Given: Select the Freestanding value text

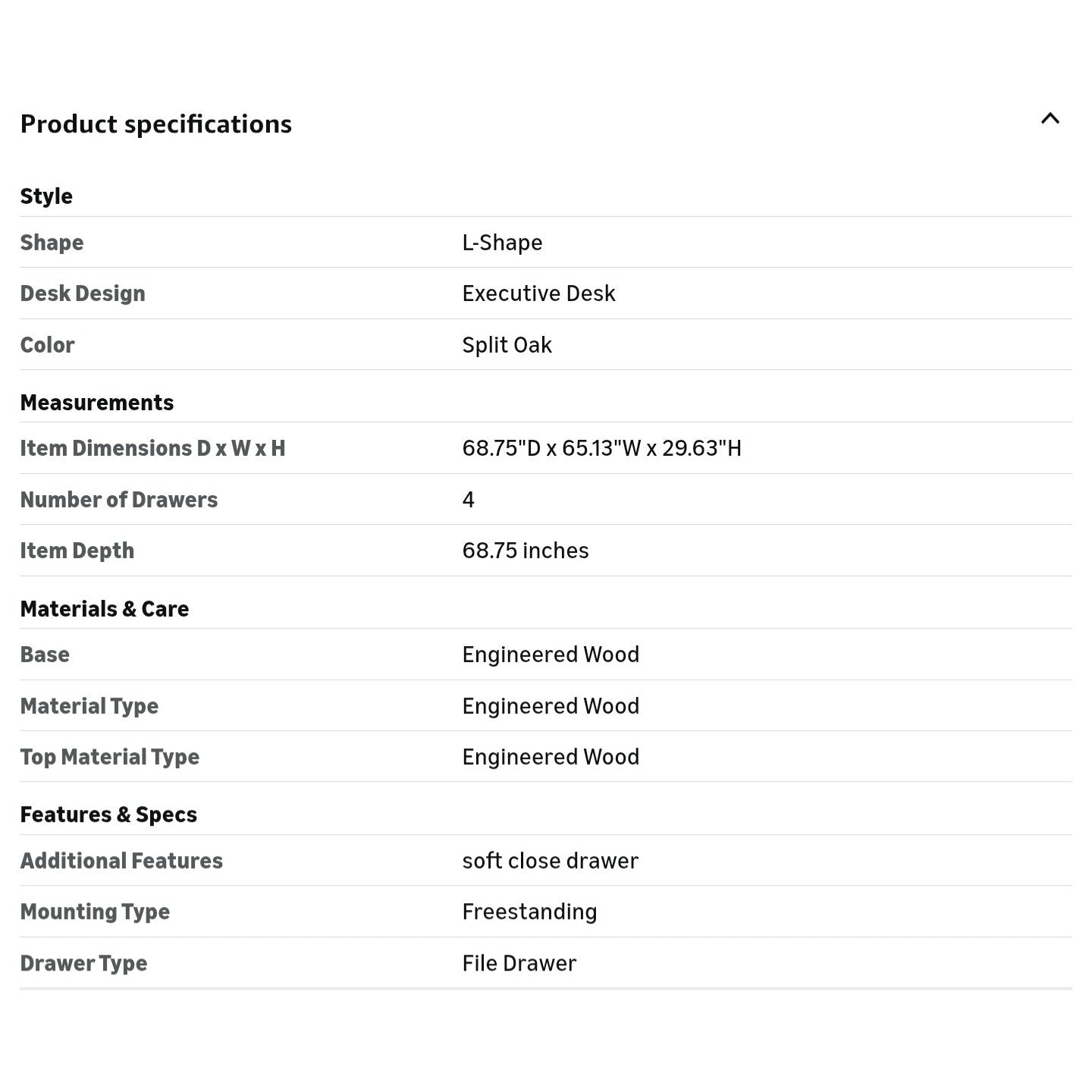Looking at the screenshot, I should 529,912.
